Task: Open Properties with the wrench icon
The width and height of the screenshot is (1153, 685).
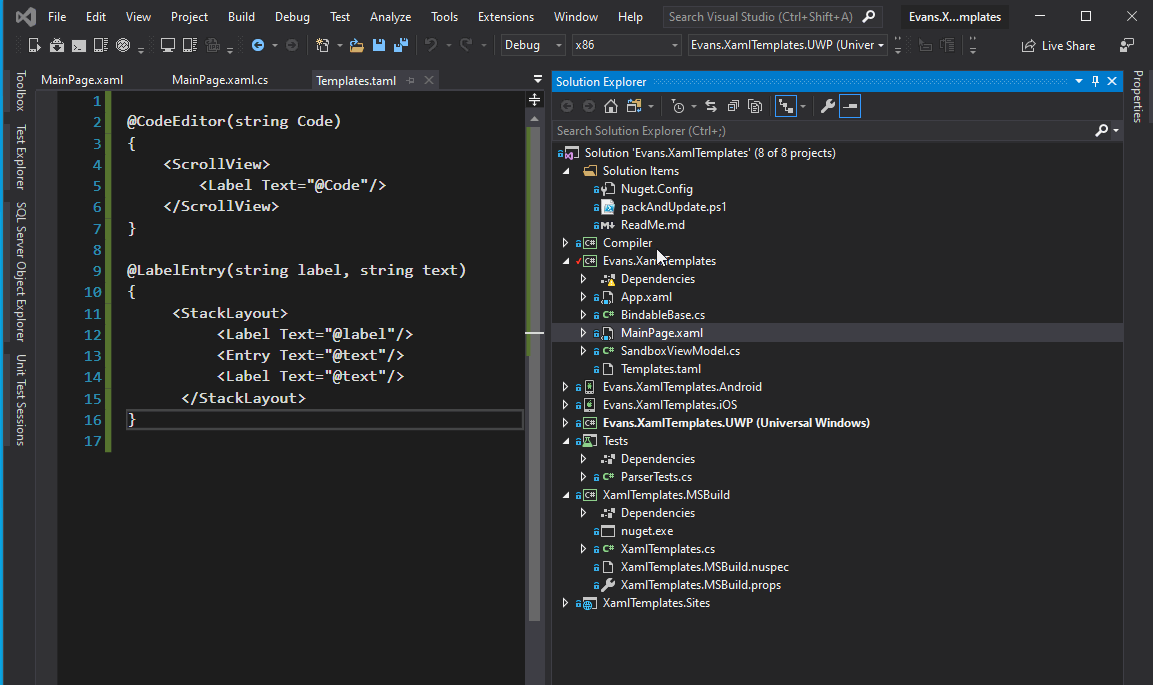Action: point(827,107)
